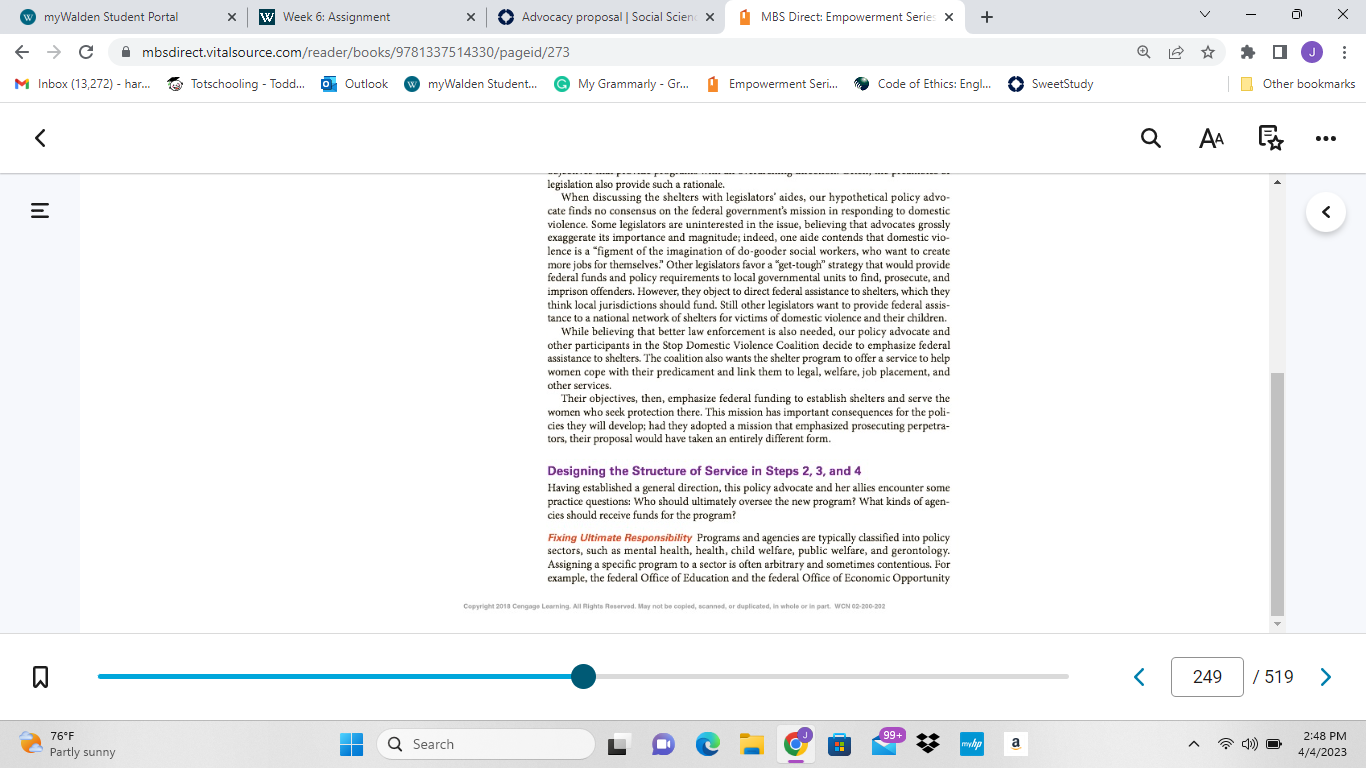
Task: Open a new browser tab
Action: [x=987, y=17]
